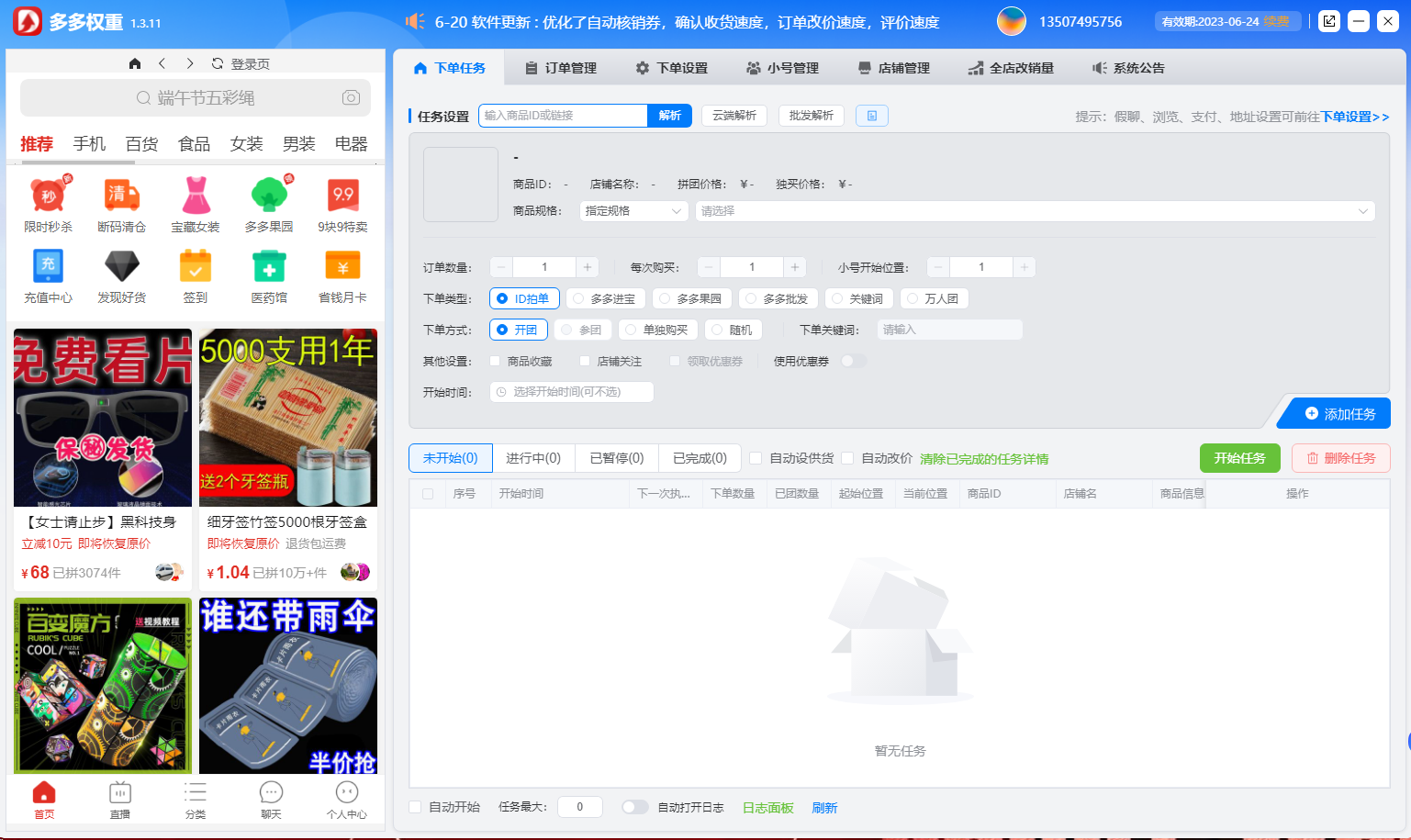
Task: Open 充值中心 recharge icon
Action: point(49,266)
